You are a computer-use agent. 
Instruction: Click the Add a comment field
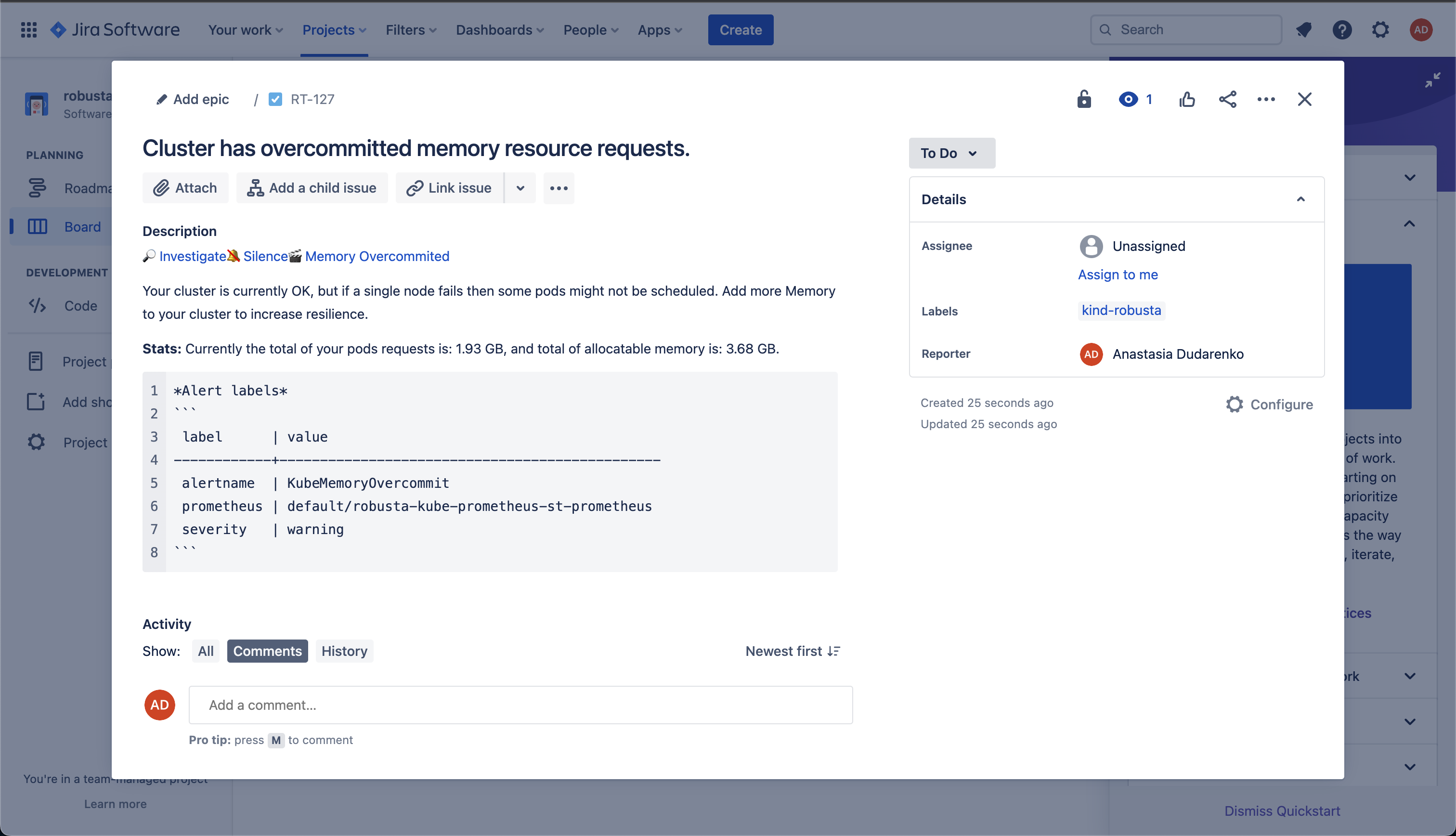click(x=520, y=705)
